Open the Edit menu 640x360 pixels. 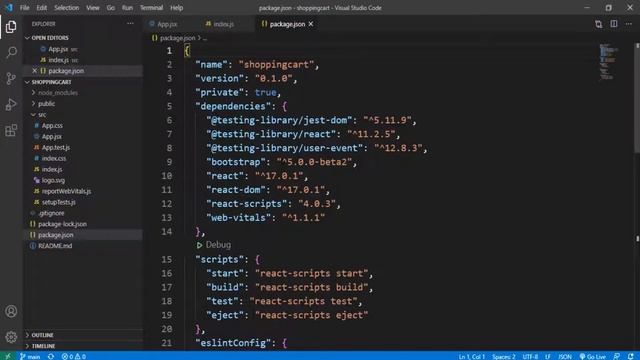(42, 8)
